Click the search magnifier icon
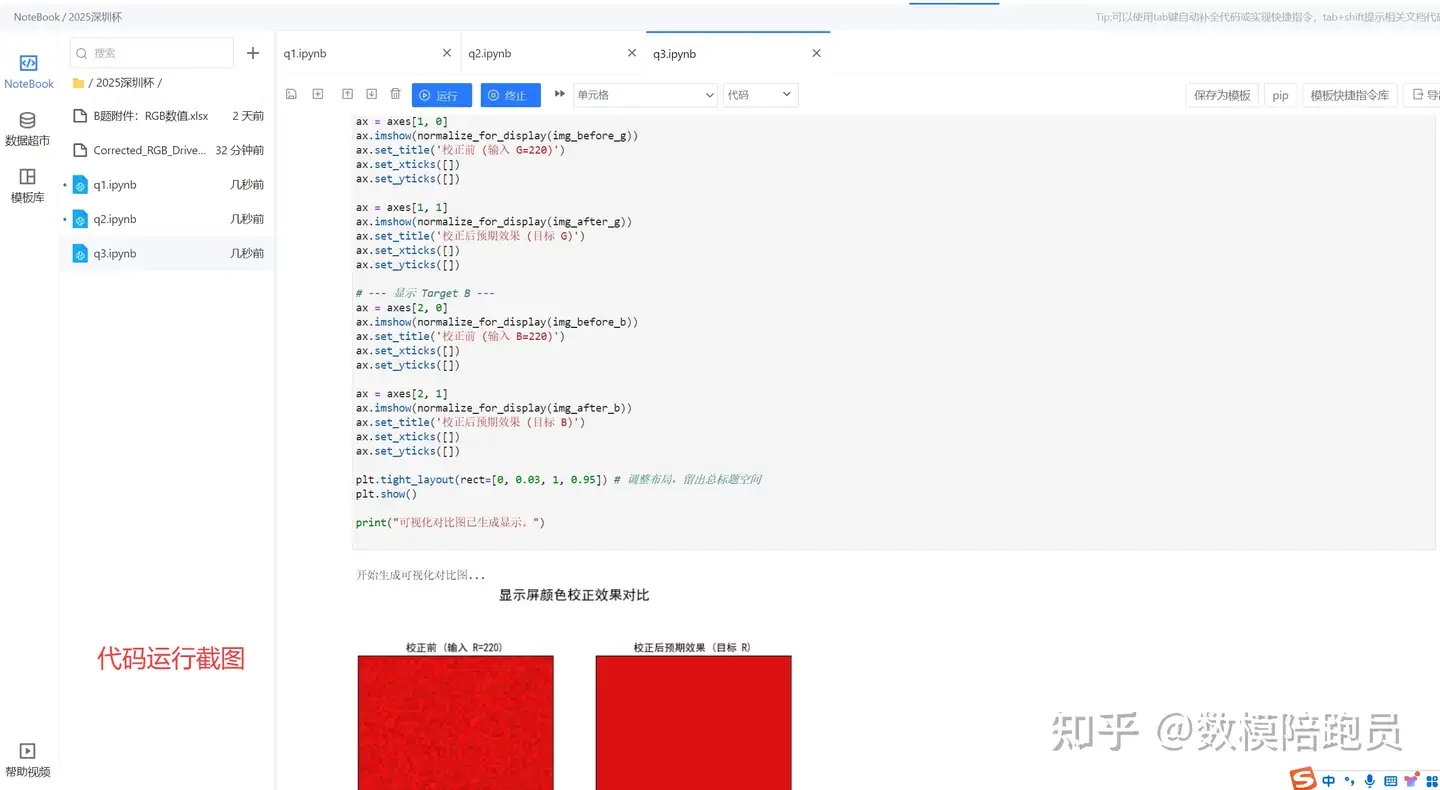The image size is (1440, 790). 82,53
